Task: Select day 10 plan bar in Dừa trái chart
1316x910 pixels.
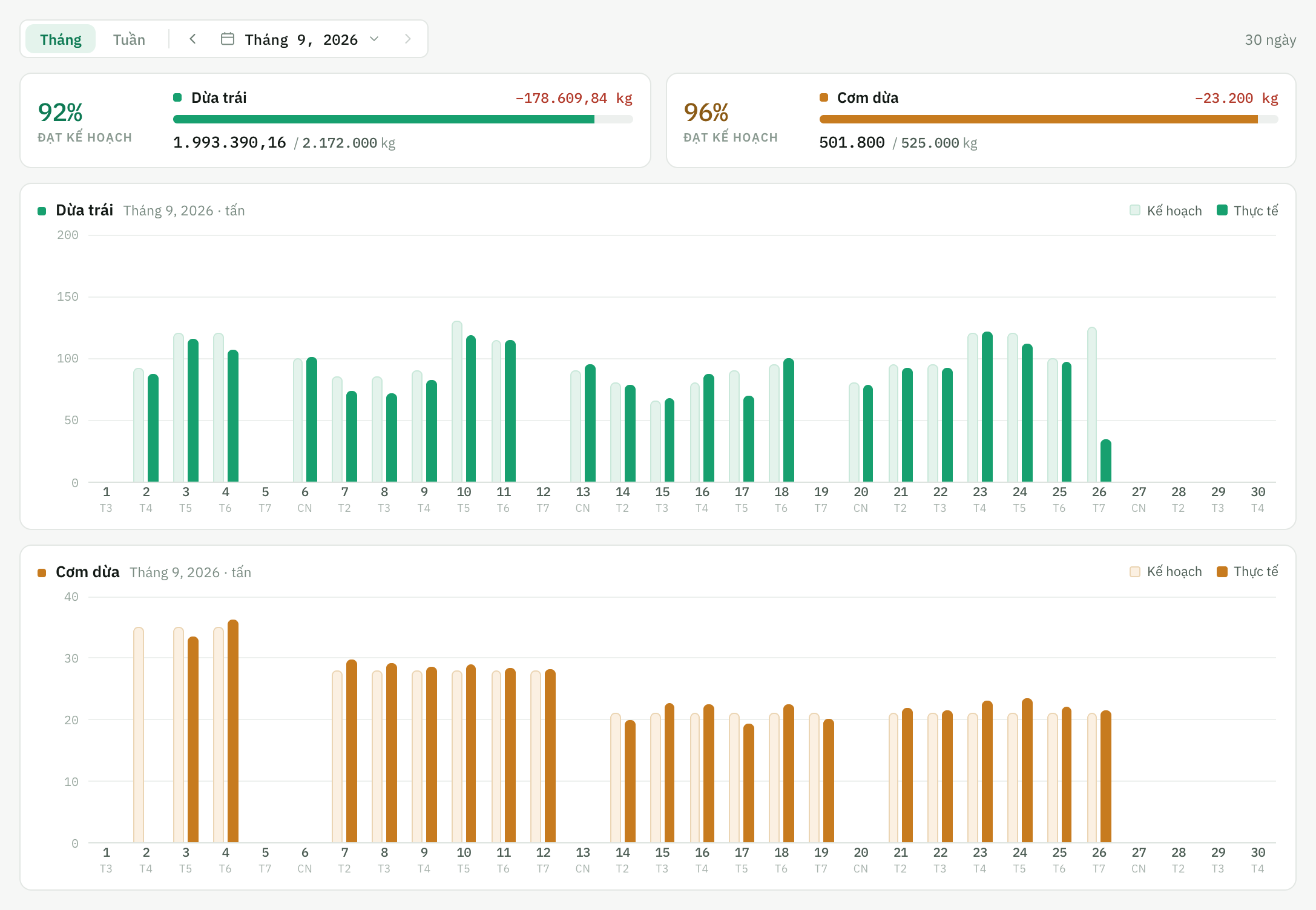Action: 457,402
